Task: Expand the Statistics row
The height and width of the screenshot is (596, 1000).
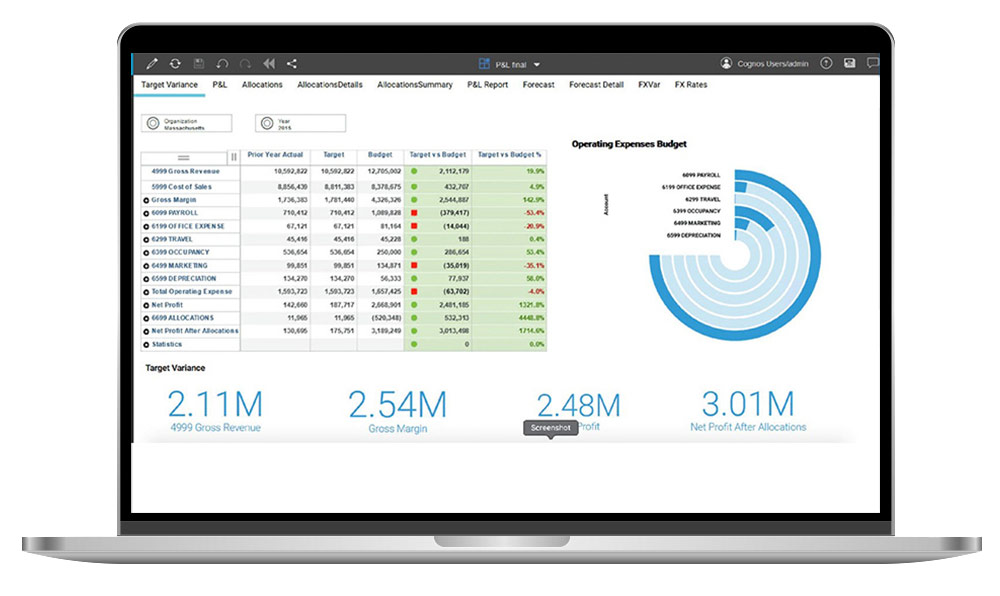Action: [146, 345]
